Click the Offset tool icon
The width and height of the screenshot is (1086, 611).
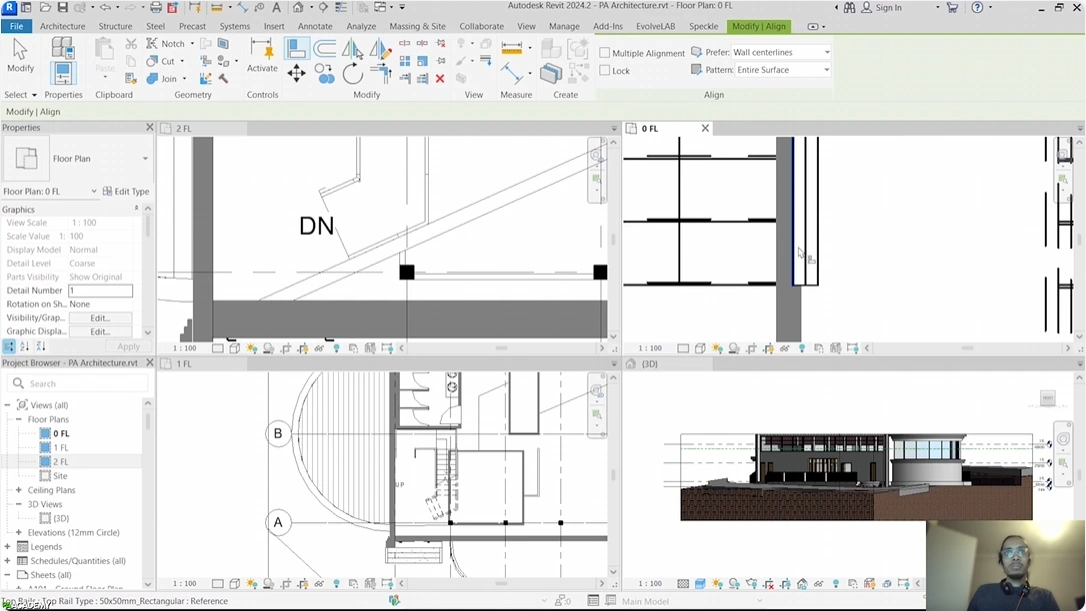pyautogui.click(x=325, y=48)
